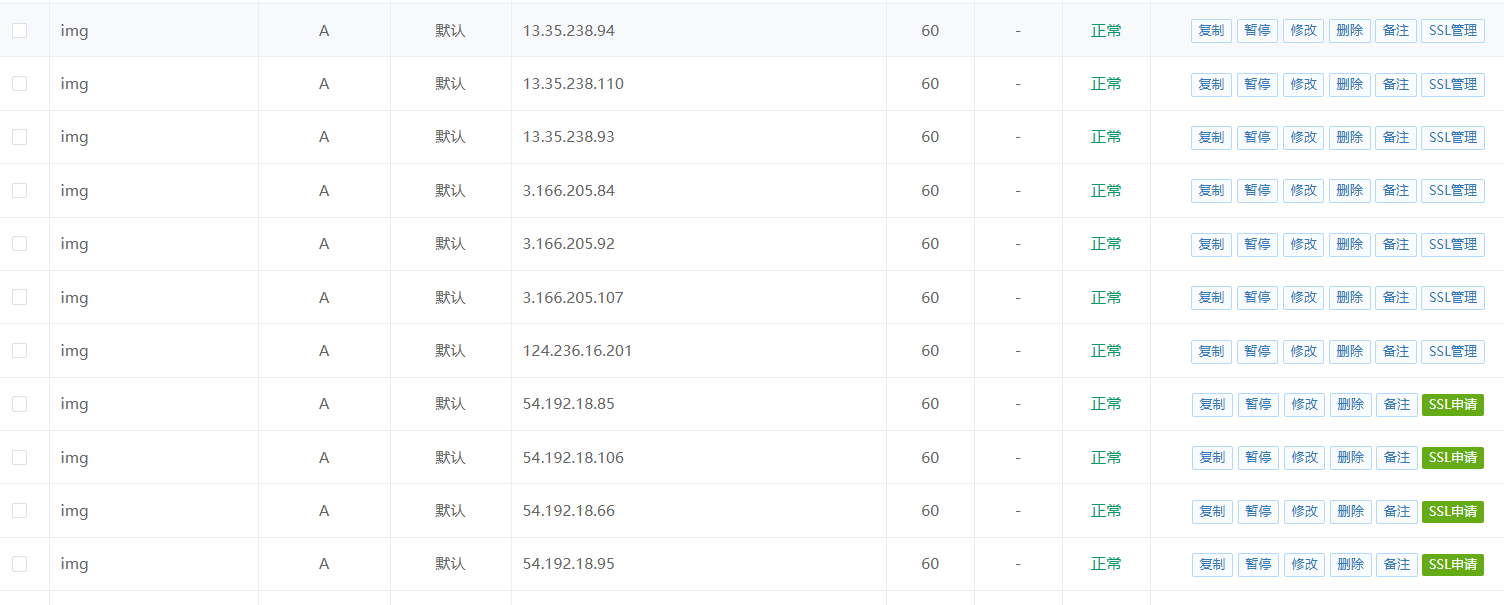Click 暂停 for record 54.192.18.95
This screenshot has height=605, width=1504.
point(1258,564)
